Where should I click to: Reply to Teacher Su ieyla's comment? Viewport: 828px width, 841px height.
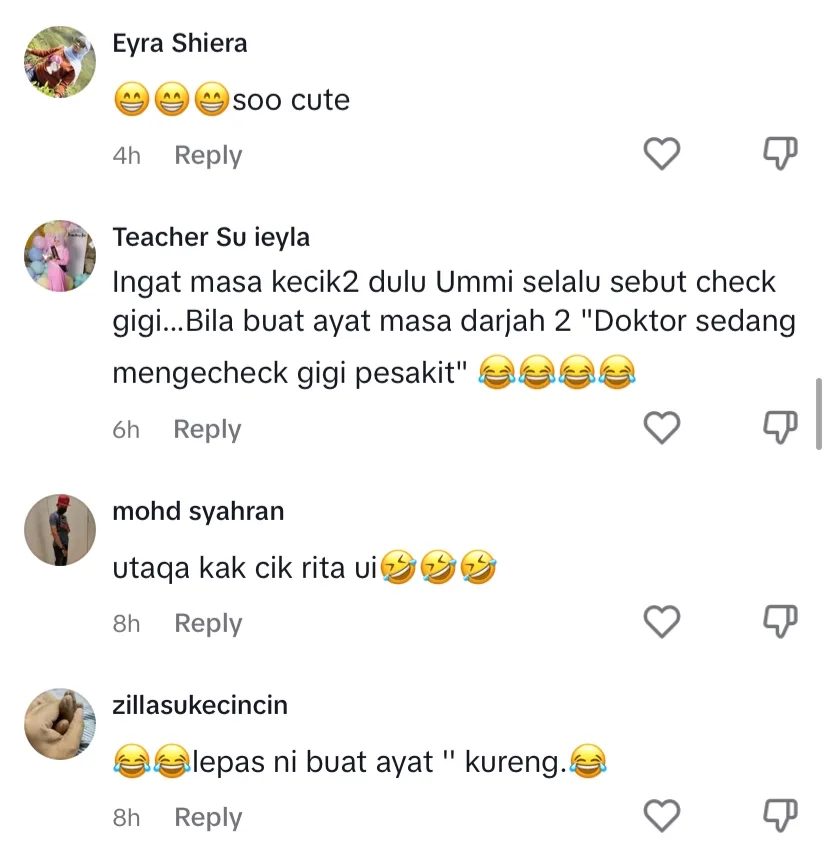[x=207, y=430]
